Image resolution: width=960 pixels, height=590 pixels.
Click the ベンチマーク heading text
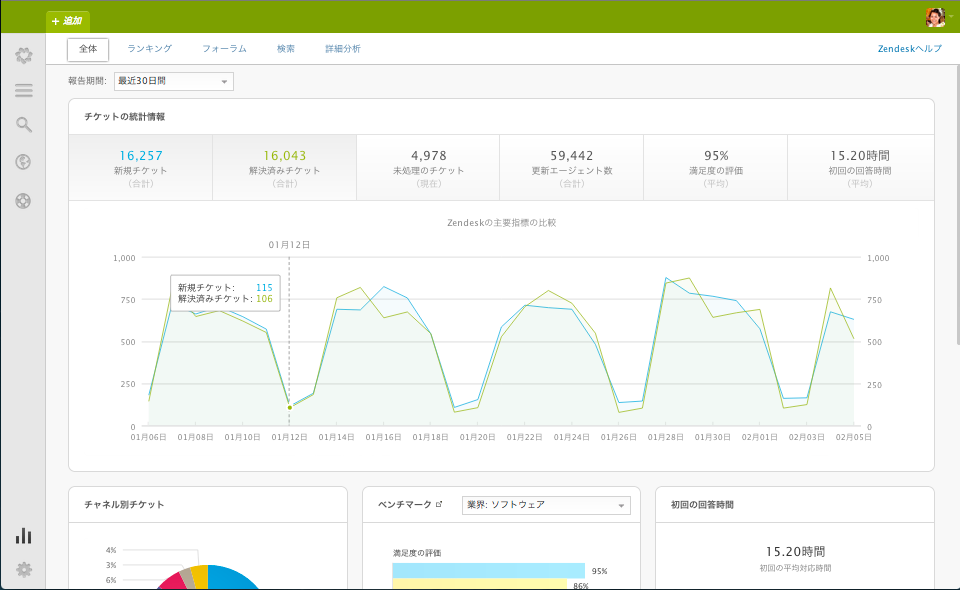[x=405, y=505]
